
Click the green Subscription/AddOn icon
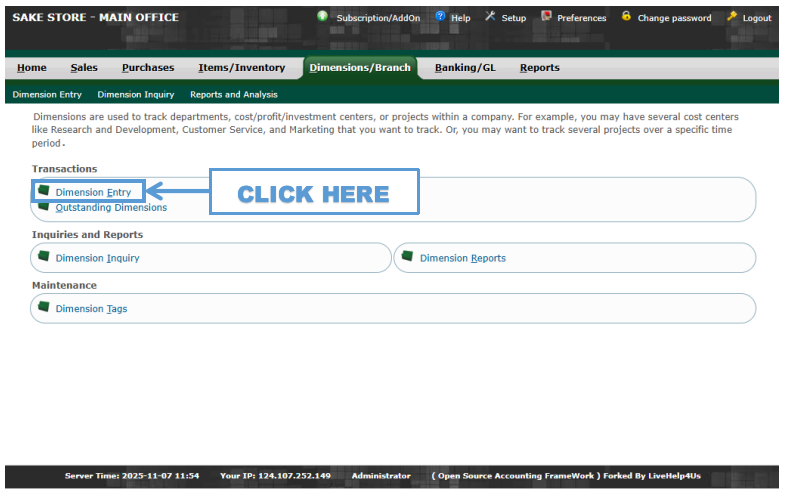tap(322, 16)
